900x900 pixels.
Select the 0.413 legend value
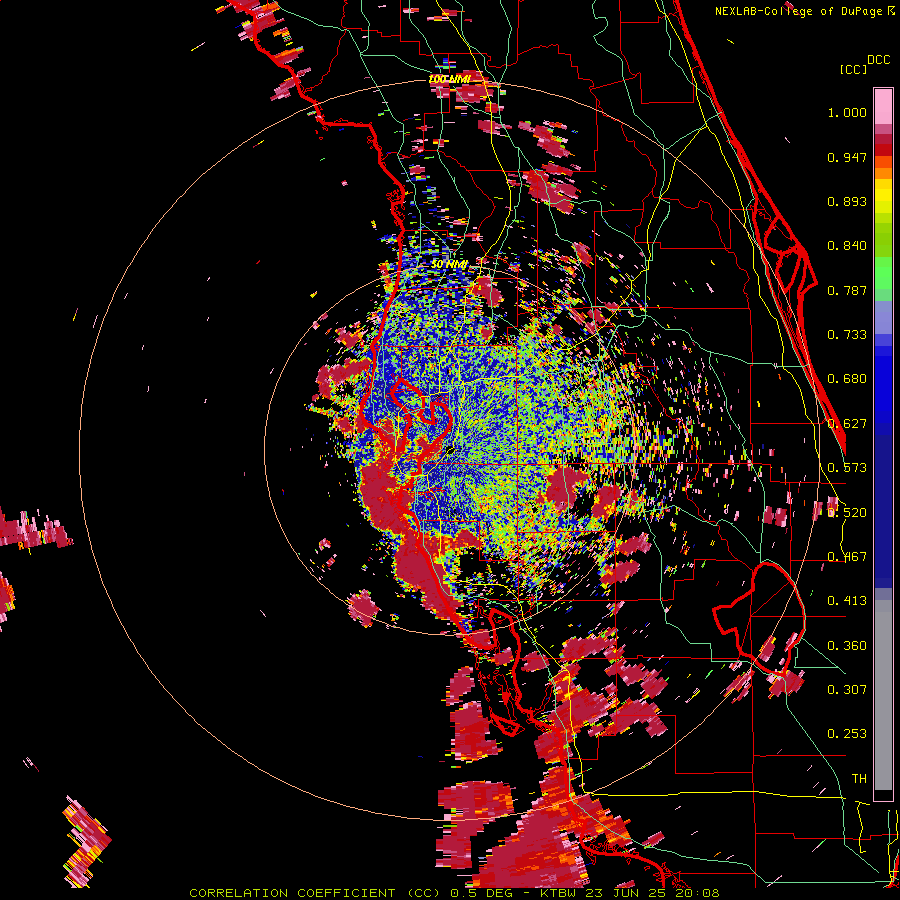tap(847, 601)
